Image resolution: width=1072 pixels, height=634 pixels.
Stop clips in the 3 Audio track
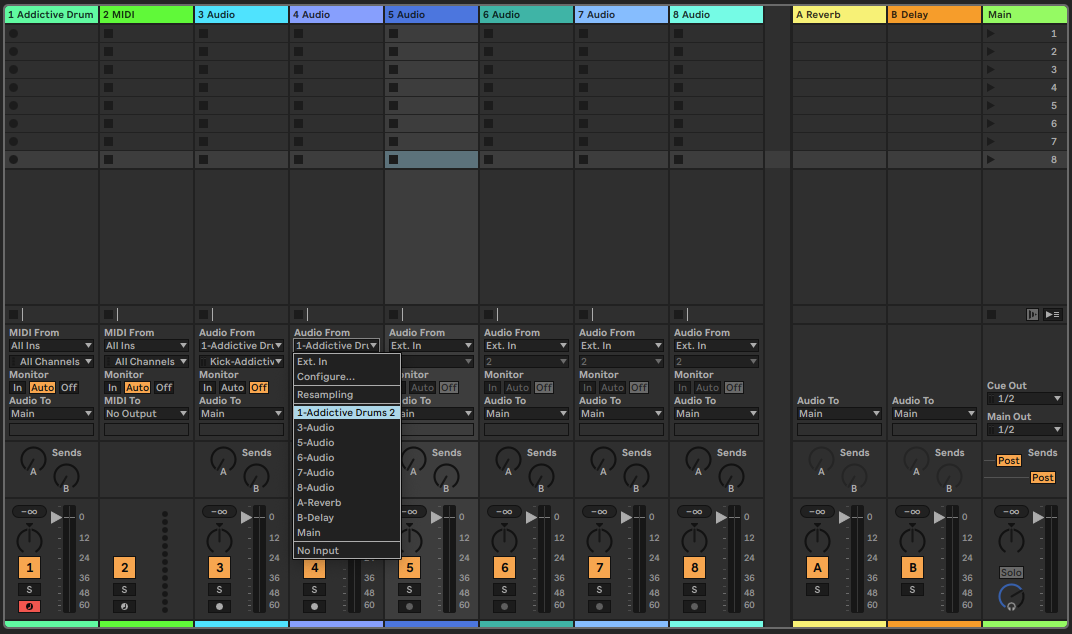(203, 315)
